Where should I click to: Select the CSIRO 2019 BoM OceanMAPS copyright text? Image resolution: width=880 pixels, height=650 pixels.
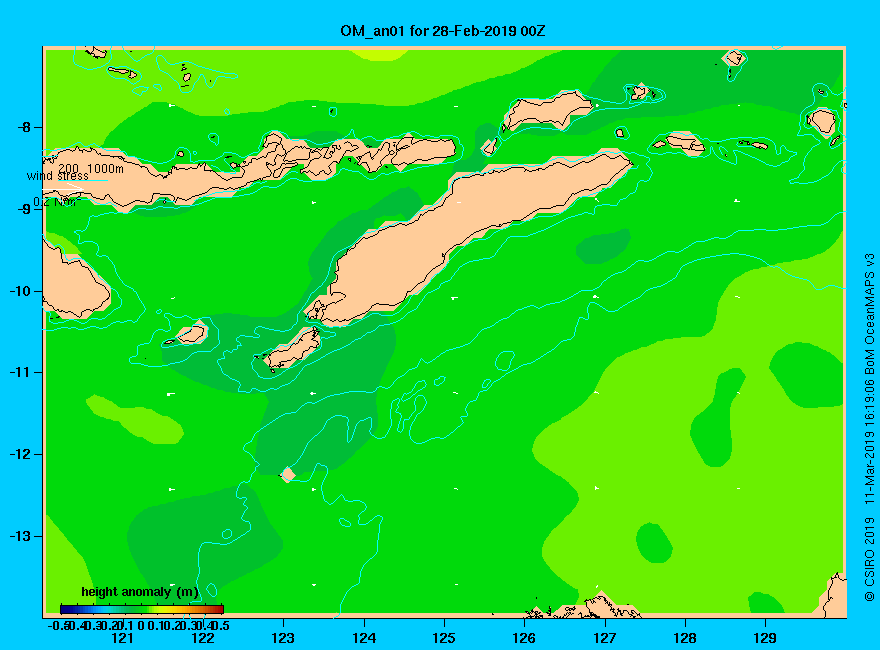coord(869,428)
